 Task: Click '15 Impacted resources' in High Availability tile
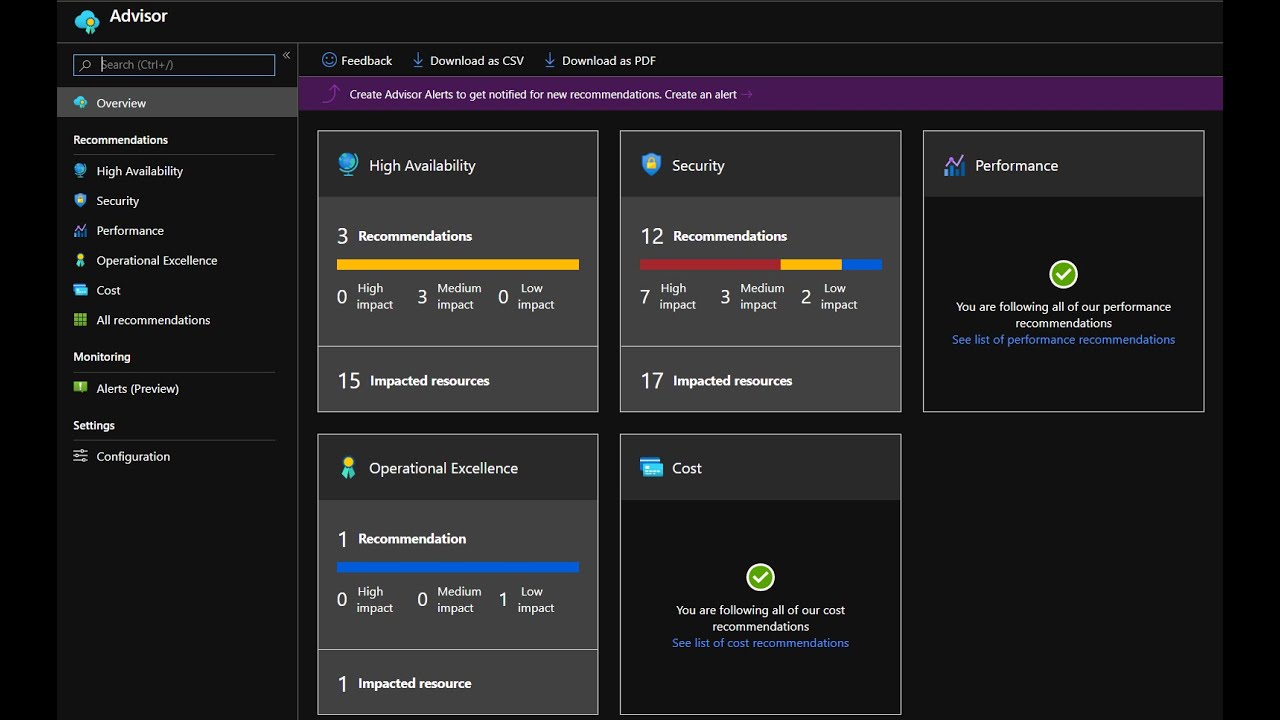(x=413, y=380)
